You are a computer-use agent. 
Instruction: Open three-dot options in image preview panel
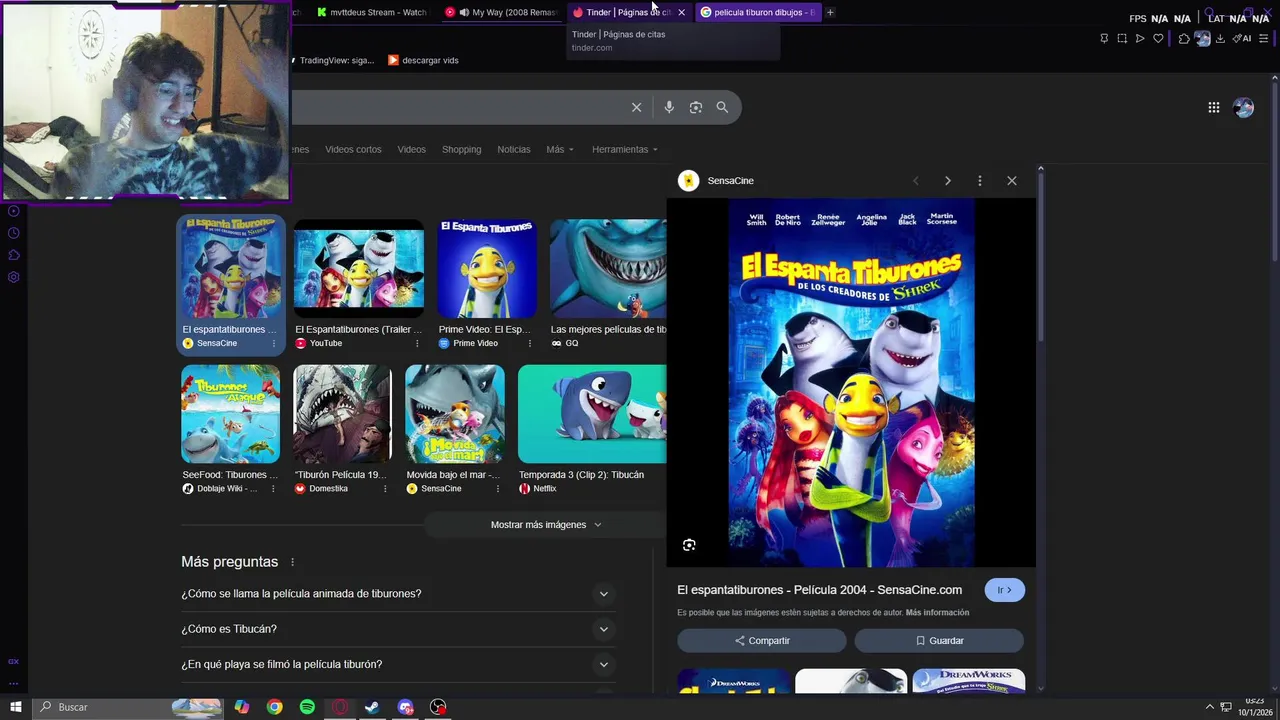click(980, 181)
